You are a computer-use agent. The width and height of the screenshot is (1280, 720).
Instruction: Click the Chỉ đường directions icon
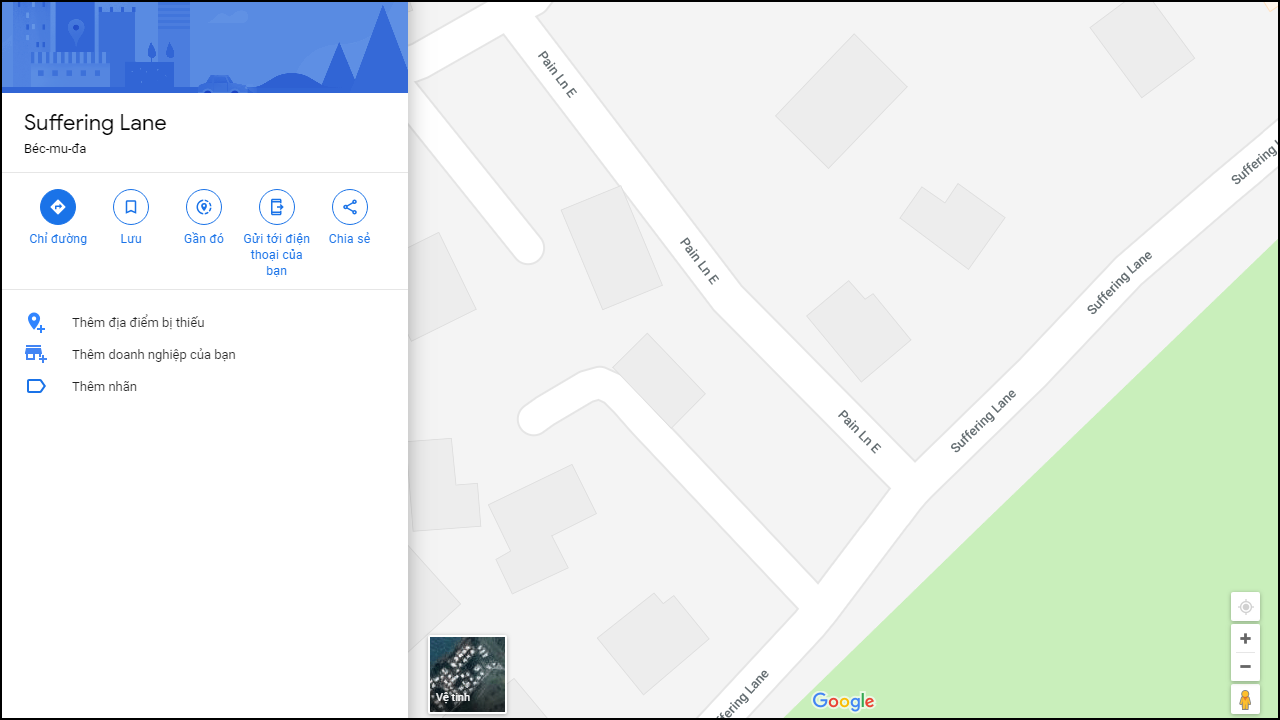pyautogui.click(x=57, y=207)
